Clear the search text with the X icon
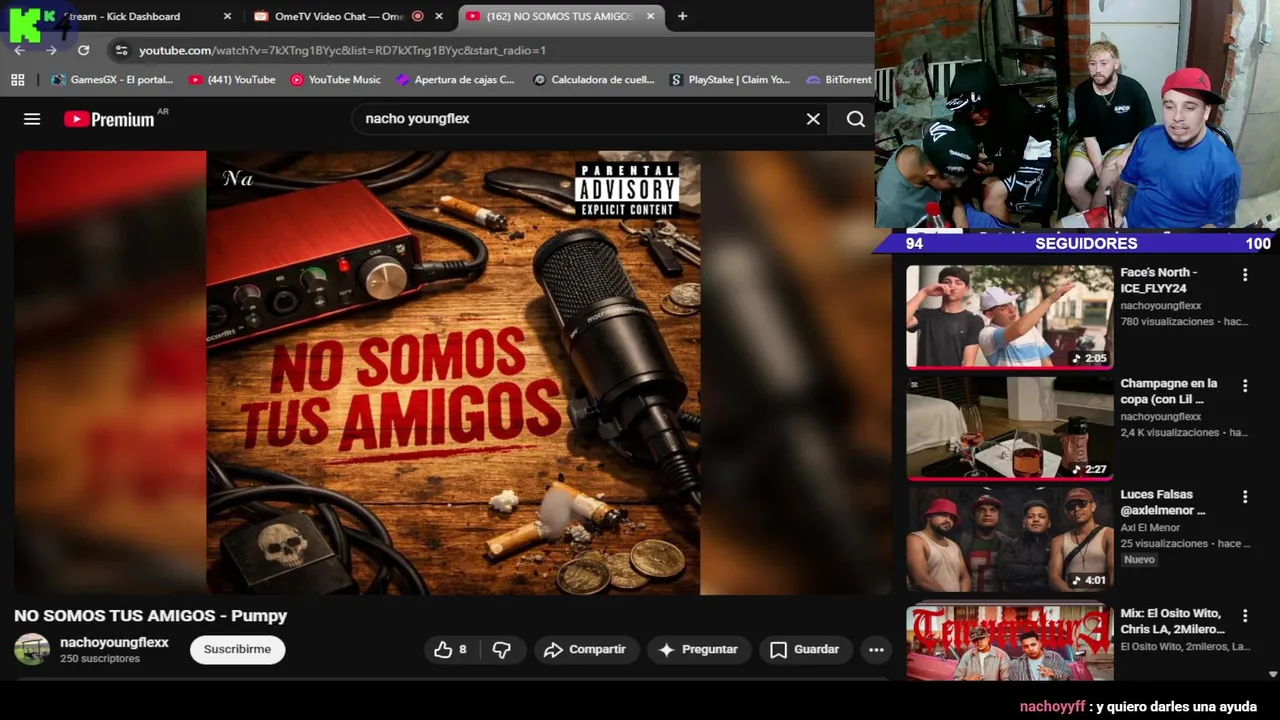This screenshot has height=720, width=1280. click(813, 119)
